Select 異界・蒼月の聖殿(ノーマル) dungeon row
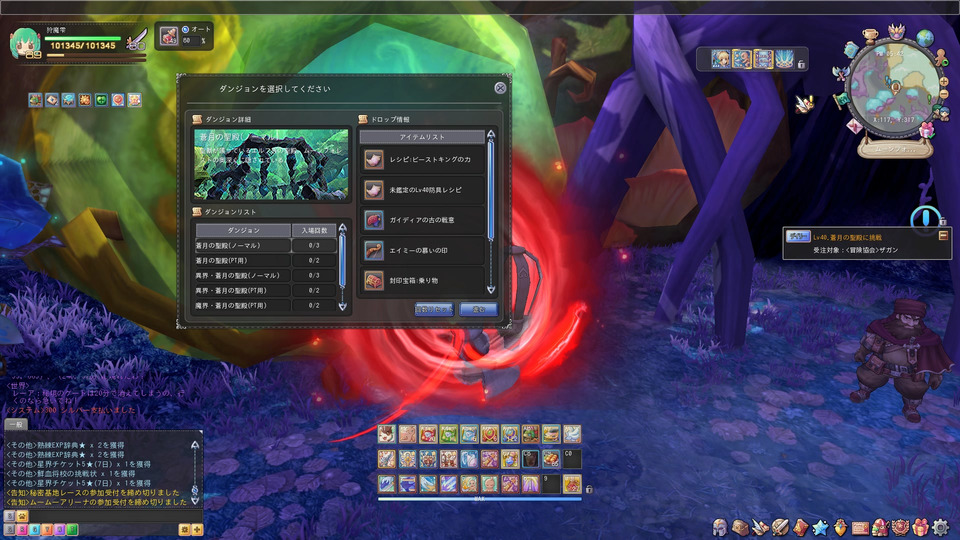The image size is (960, 540). tap(266, 276)
